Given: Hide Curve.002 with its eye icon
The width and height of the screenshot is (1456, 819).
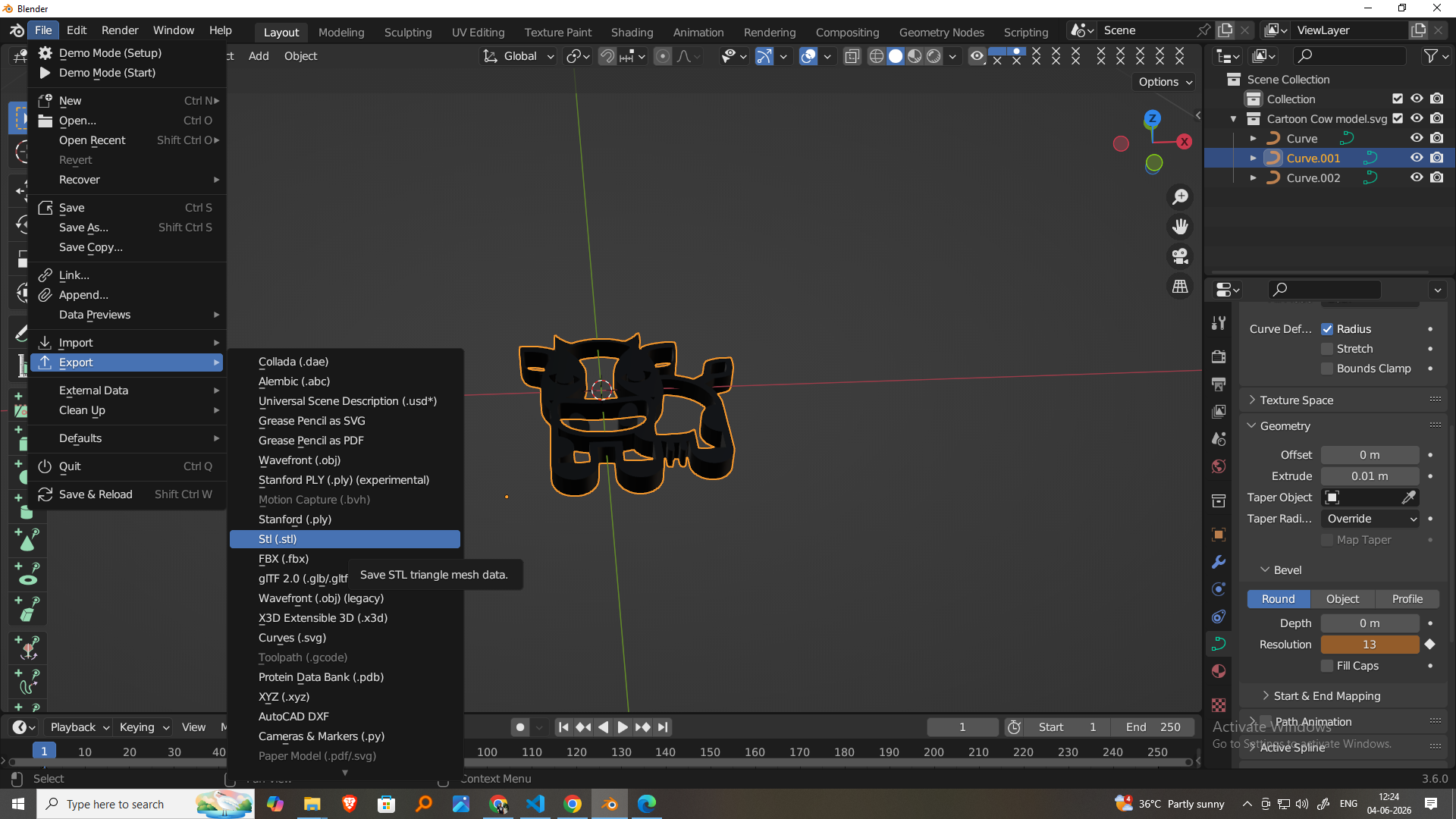Looking at the screenshot, I should pyautogui.click(x=1417, y=177).
